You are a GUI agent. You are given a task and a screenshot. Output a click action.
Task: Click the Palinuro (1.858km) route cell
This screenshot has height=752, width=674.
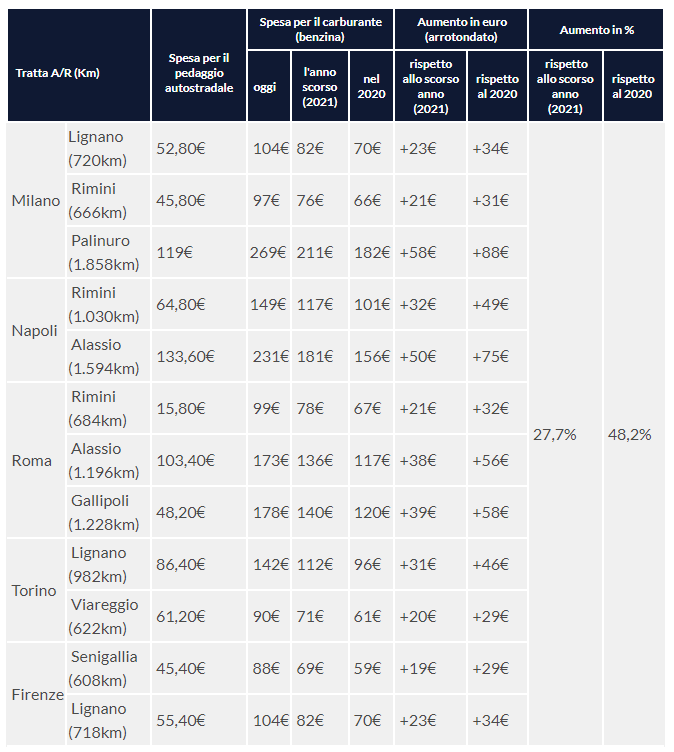click(x=103, y=252)
